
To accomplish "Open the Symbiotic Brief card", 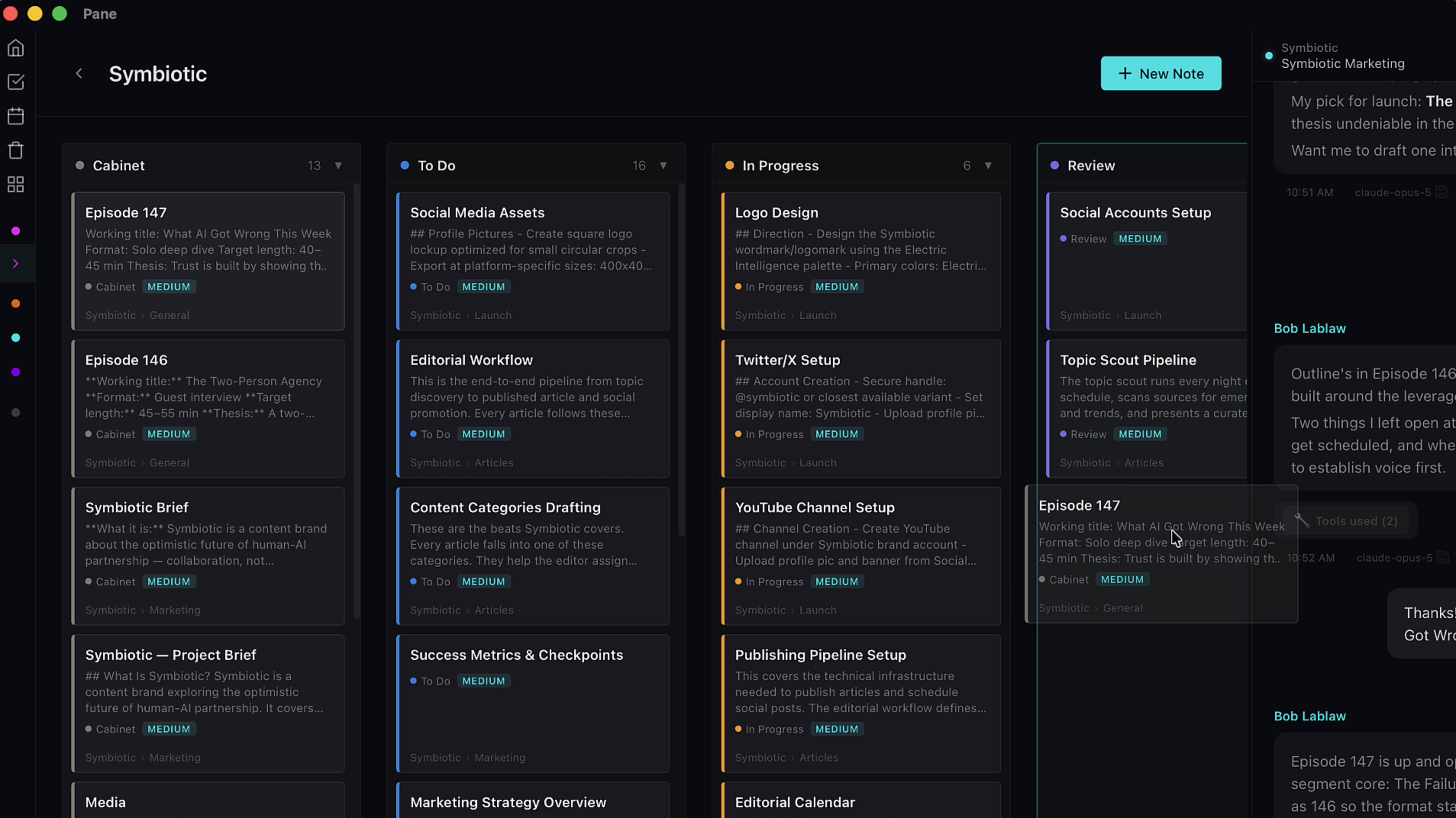I will [x=208, y=556].
